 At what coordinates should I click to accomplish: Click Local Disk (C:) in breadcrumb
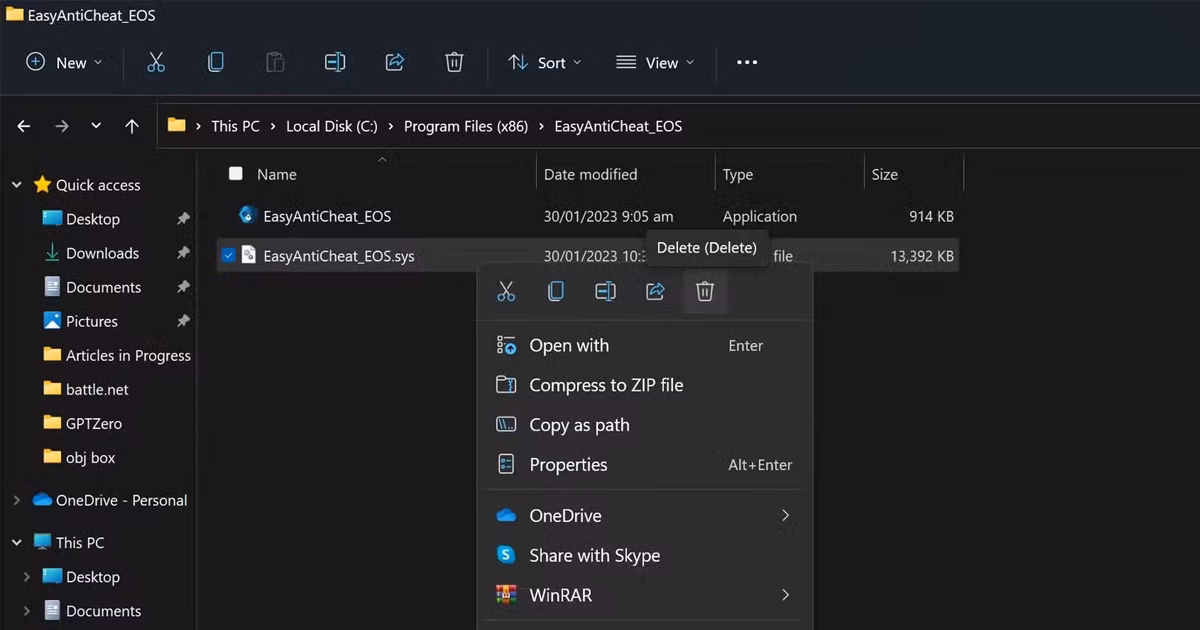click(x=332, y=126)
